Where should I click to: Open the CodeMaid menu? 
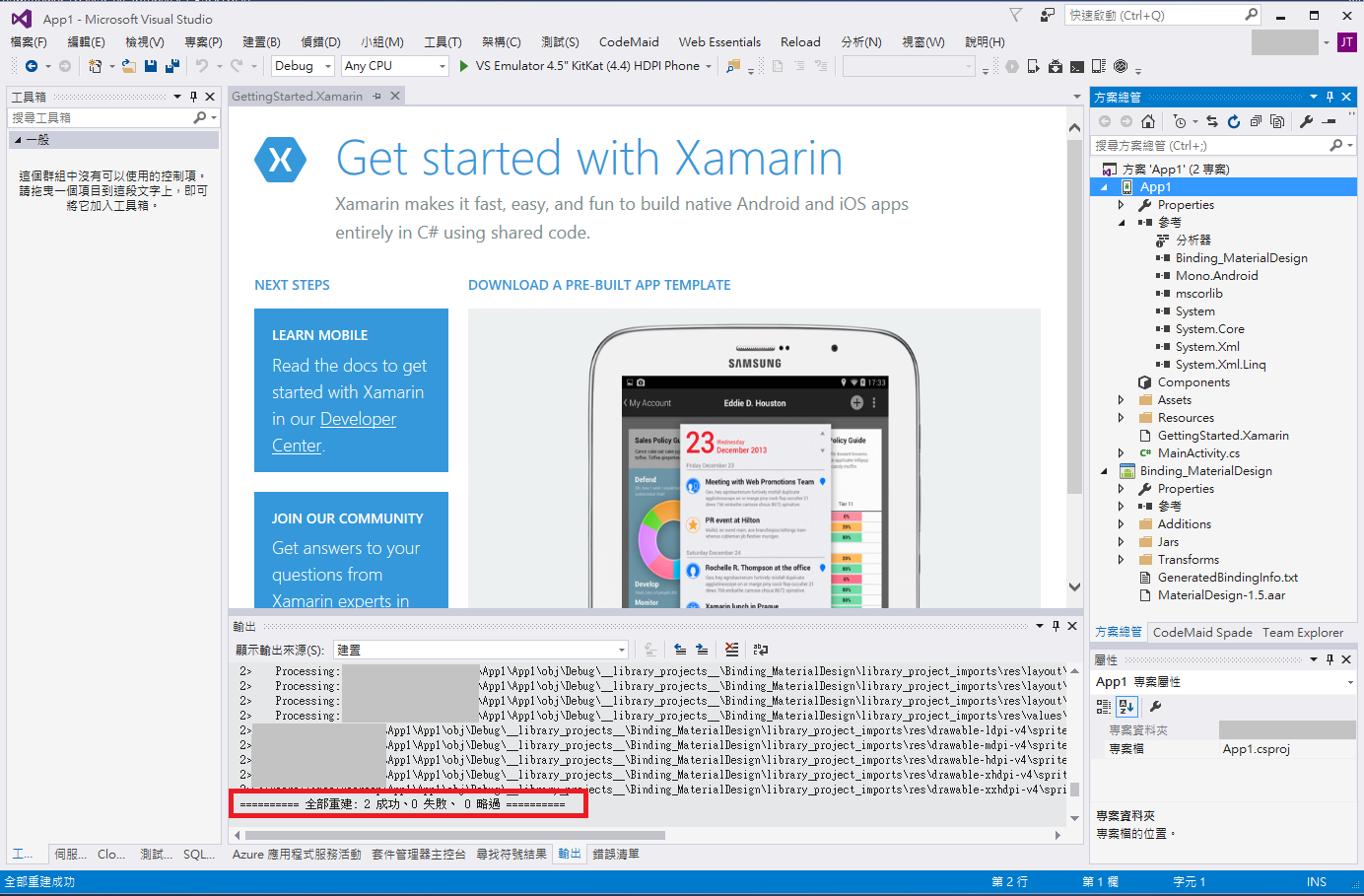pyautogui.click(x=629, y=41)
